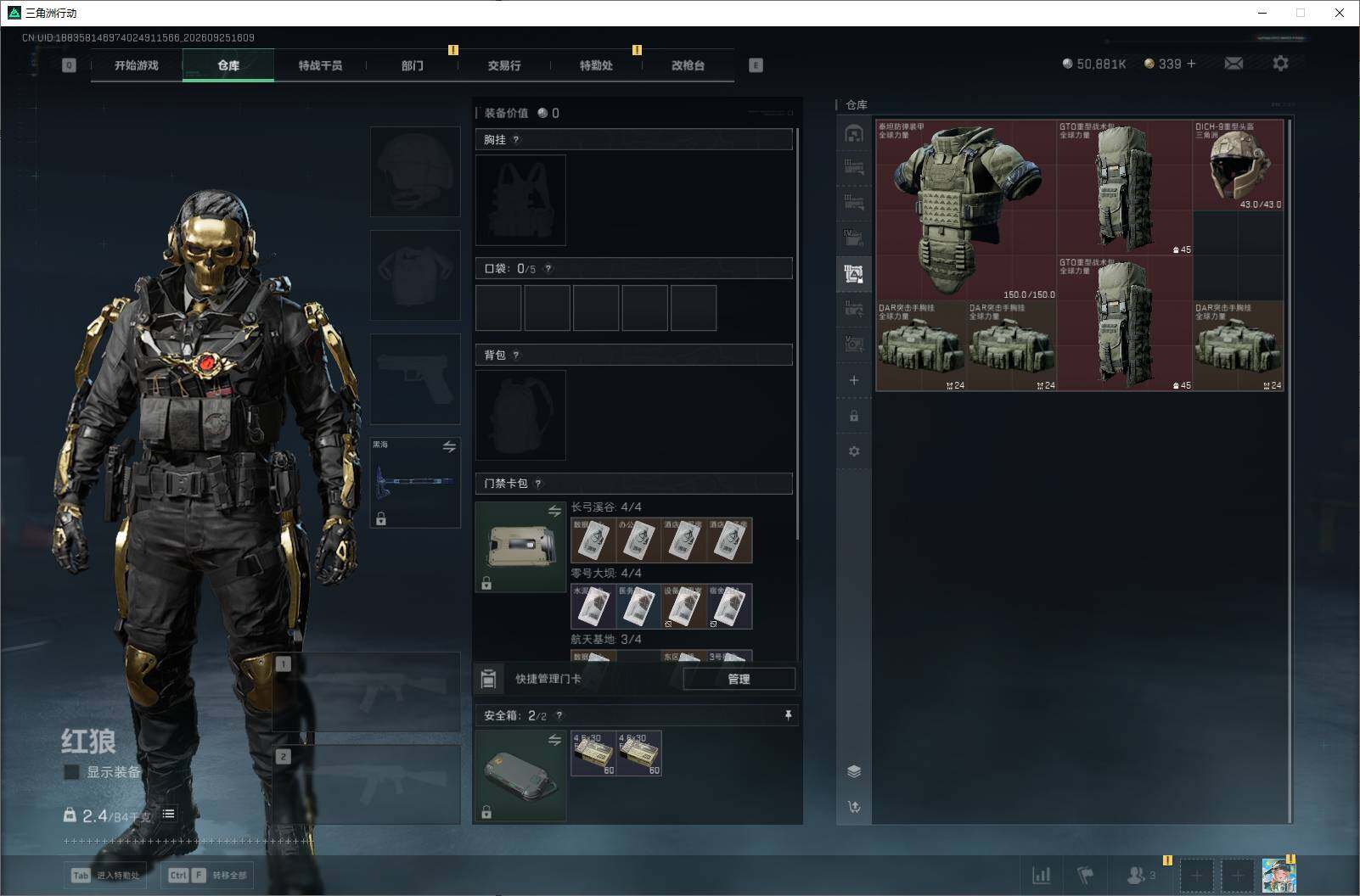
Task: Click the stack layers icon in warehouse sidebar
Action: pos(854,770)
